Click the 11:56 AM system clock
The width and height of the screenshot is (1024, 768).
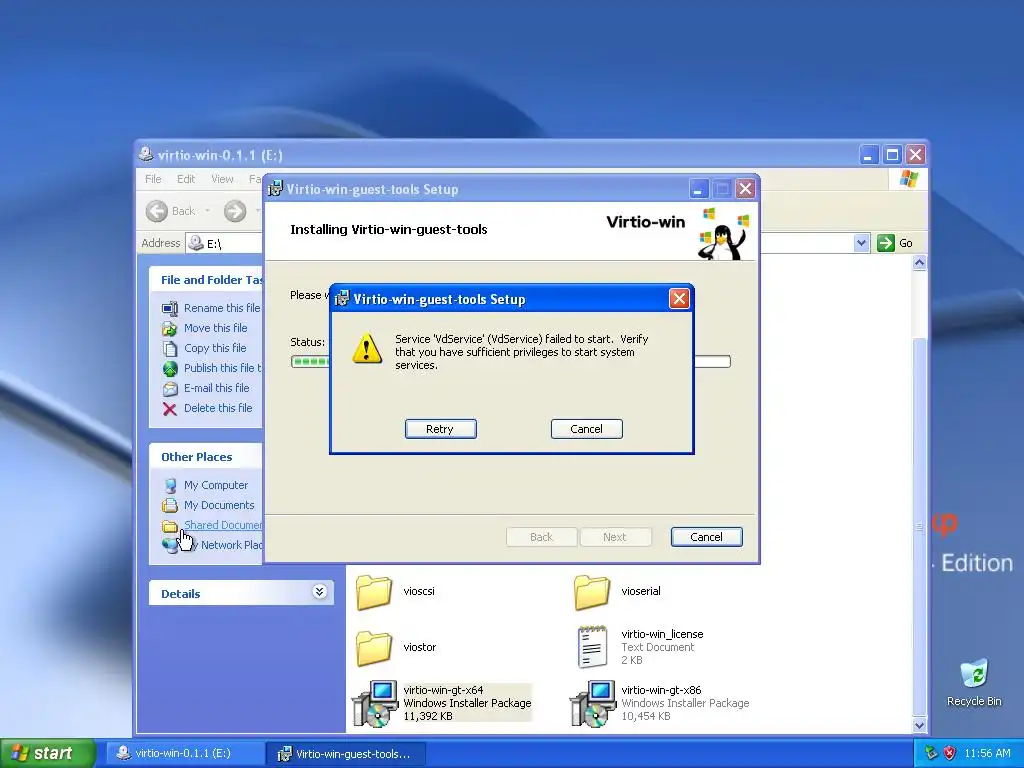[987, 753]
